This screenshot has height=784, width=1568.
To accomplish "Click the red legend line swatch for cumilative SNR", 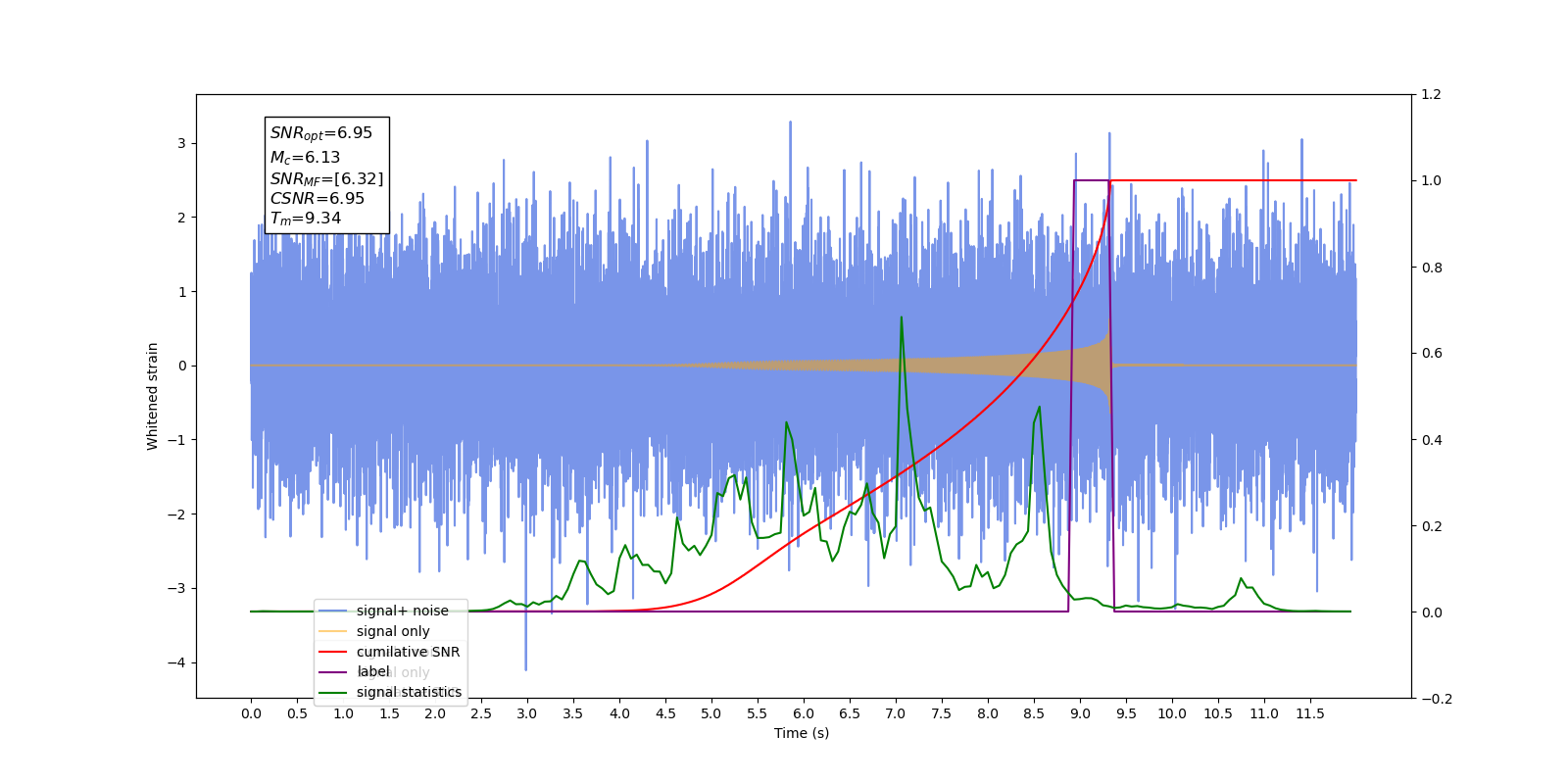I will [333, 652].
